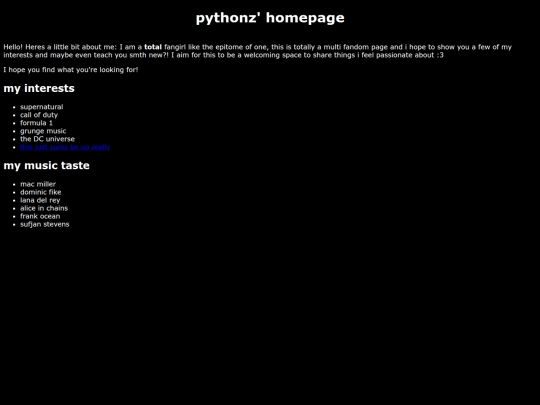The image size is (540, 405).
Task: Select the "supernatural" list item
Action: (x=42, y=107)
